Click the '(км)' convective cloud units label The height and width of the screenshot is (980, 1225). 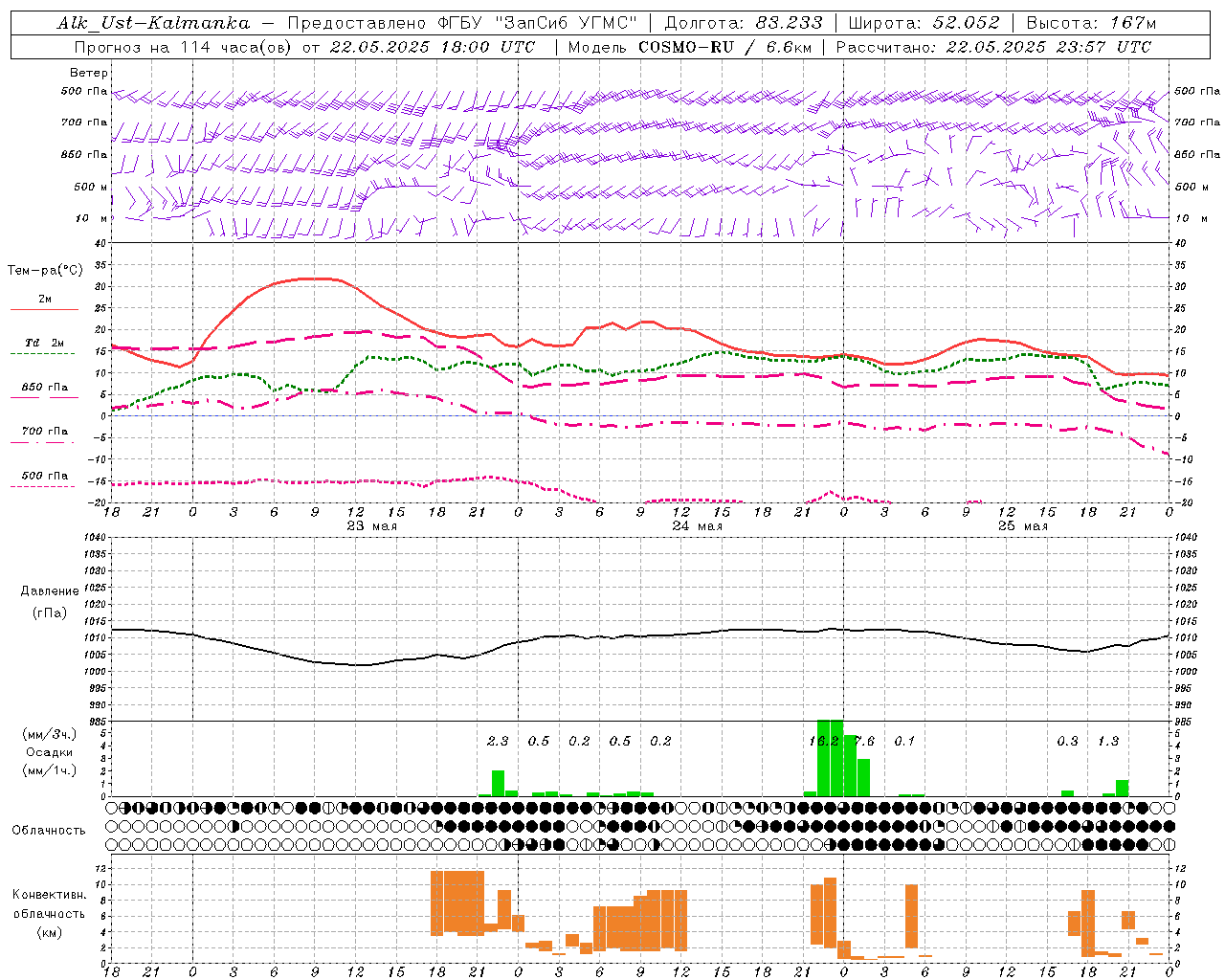(x=49, y=932)
